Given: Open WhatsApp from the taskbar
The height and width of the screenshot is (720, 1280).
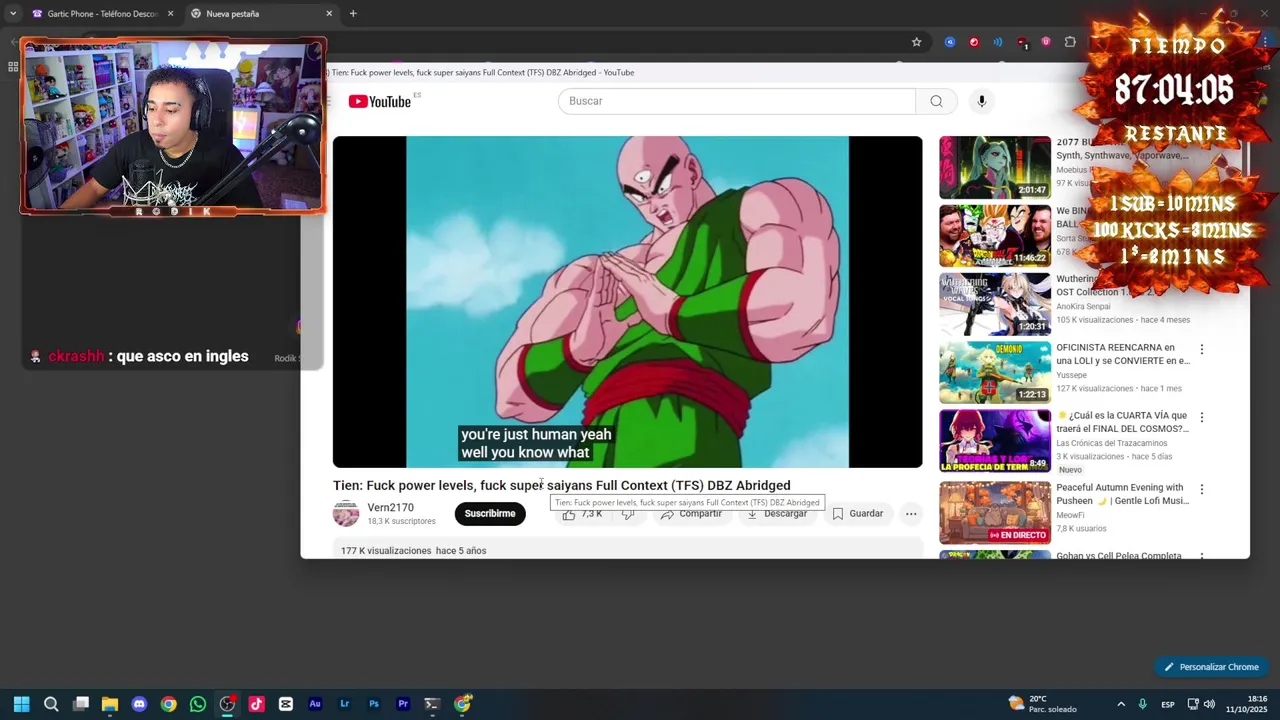Looking at the screenshot, I should (198, 704).
